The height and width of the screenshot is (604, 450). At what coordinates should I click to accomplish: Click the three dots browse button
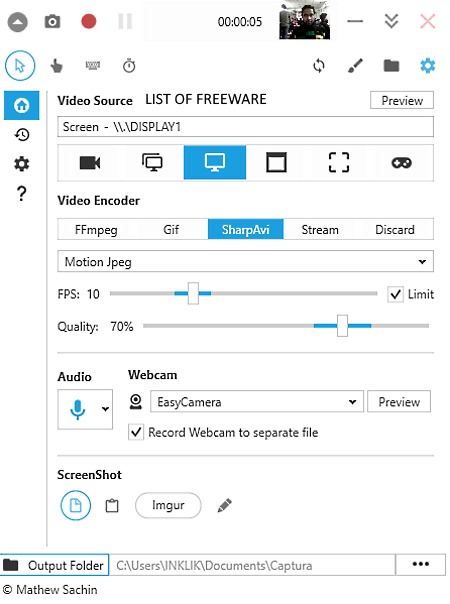point(420,564)
